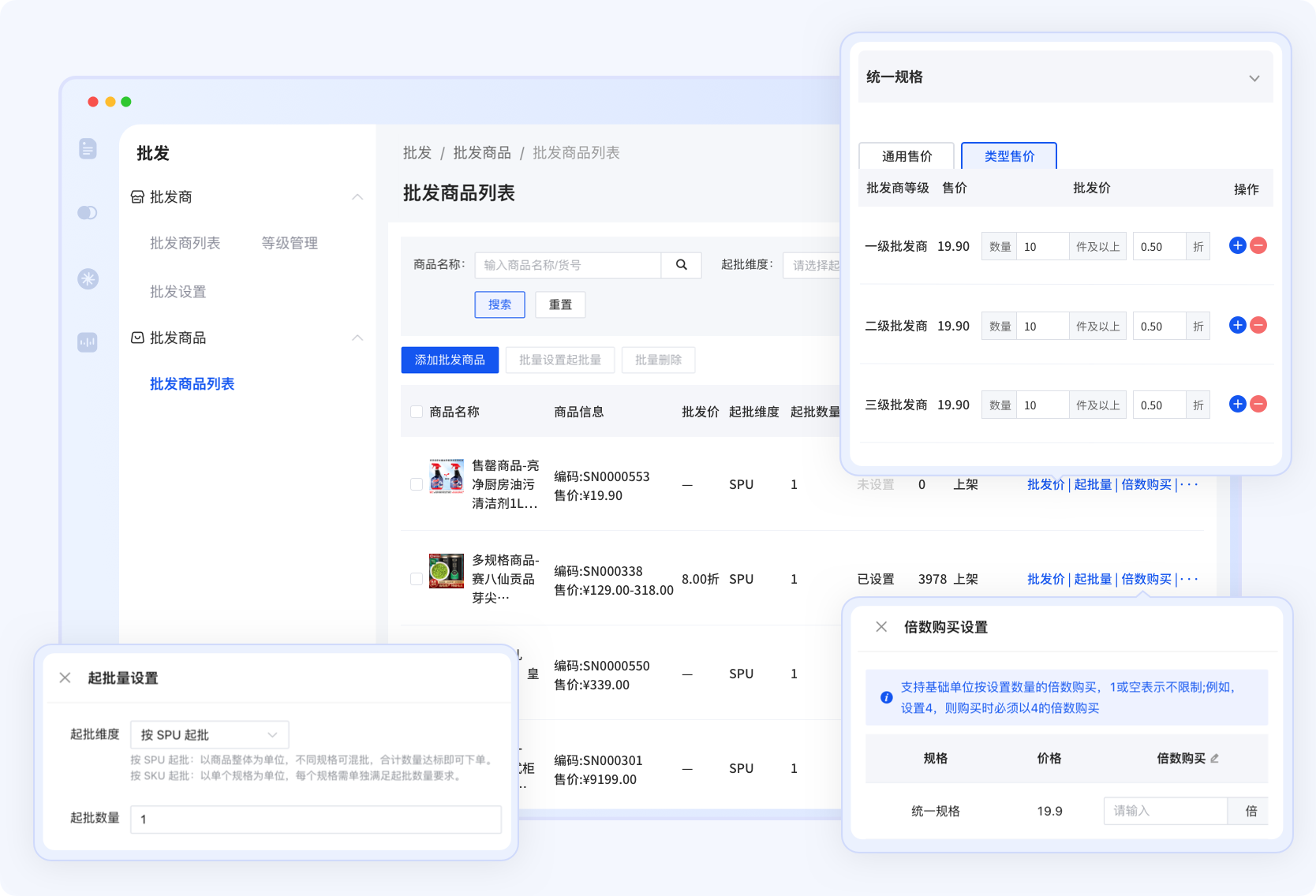
Task: Open 等级管理 menu item
Action: 290,243
